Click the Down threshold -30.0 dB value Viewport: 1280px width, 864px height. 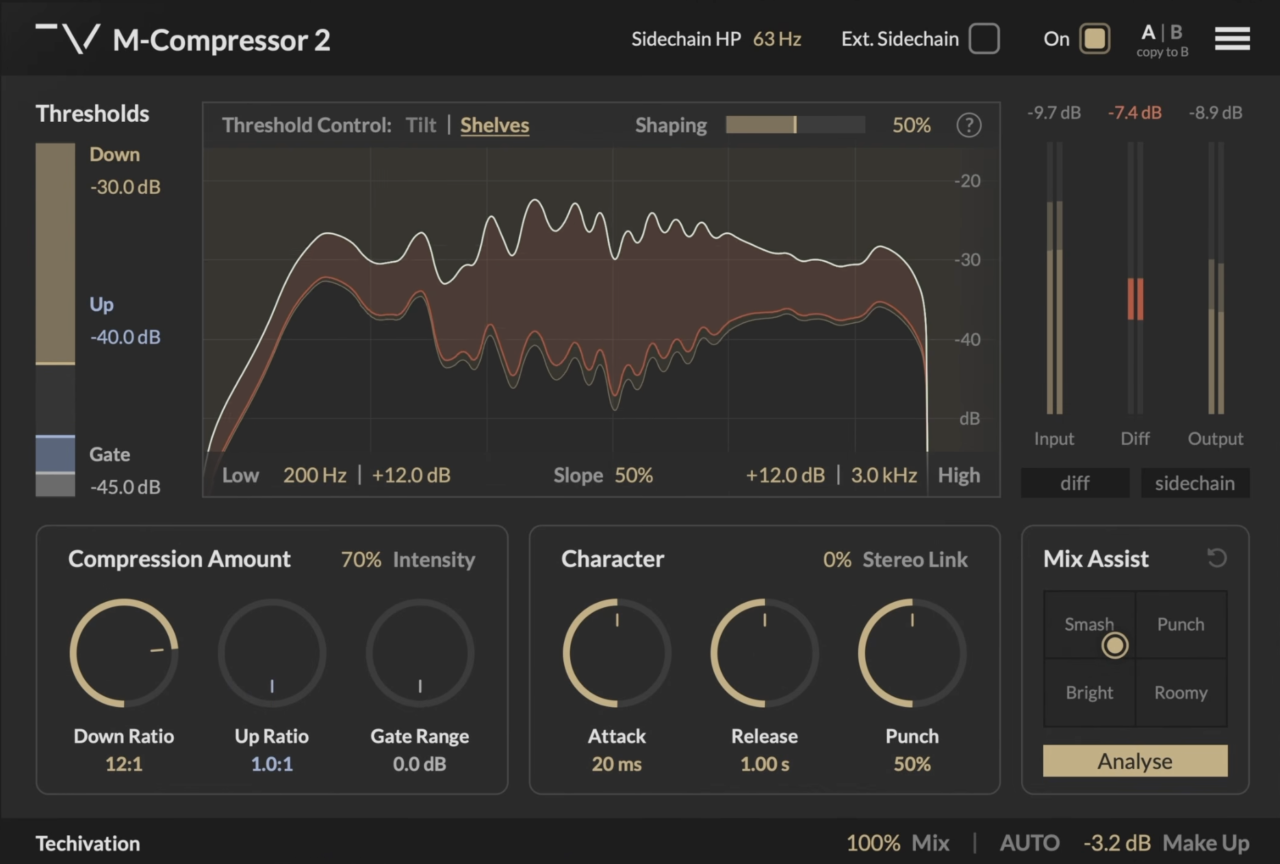pos(125,187)
